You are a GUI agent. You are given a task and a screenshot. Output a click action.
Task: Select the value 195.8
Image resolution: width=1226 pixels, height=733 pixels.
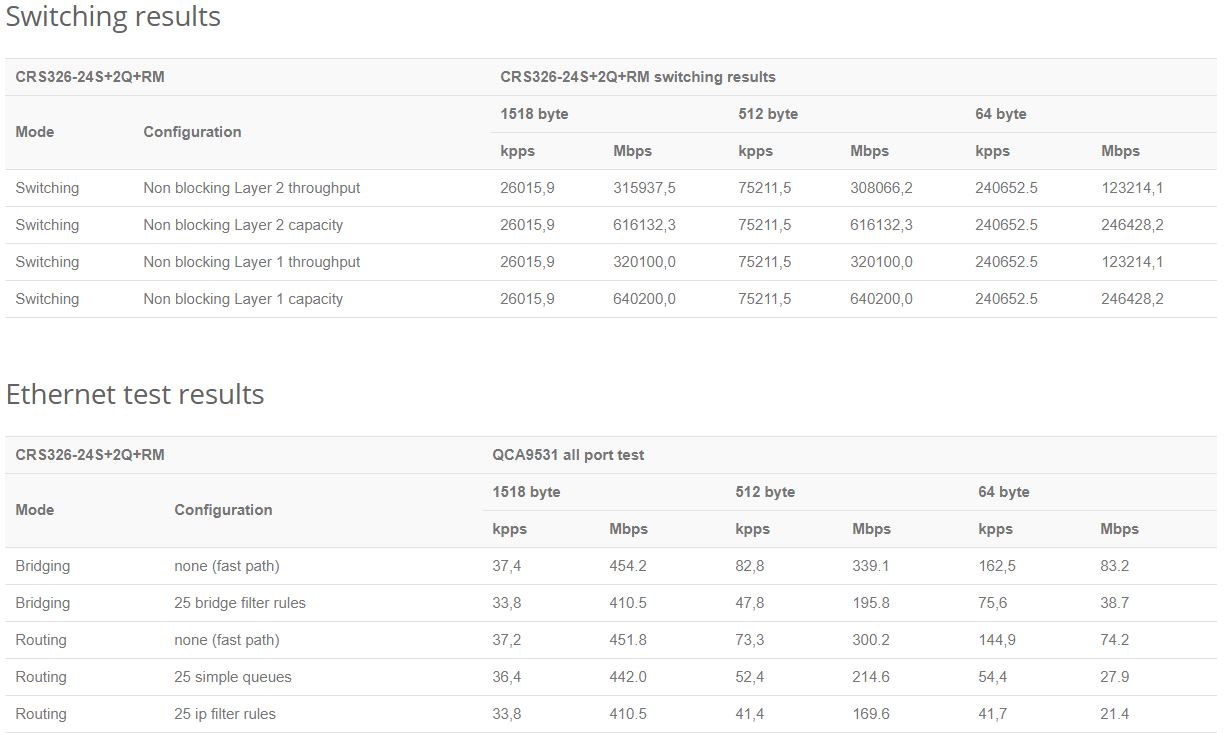coord(871,603)
